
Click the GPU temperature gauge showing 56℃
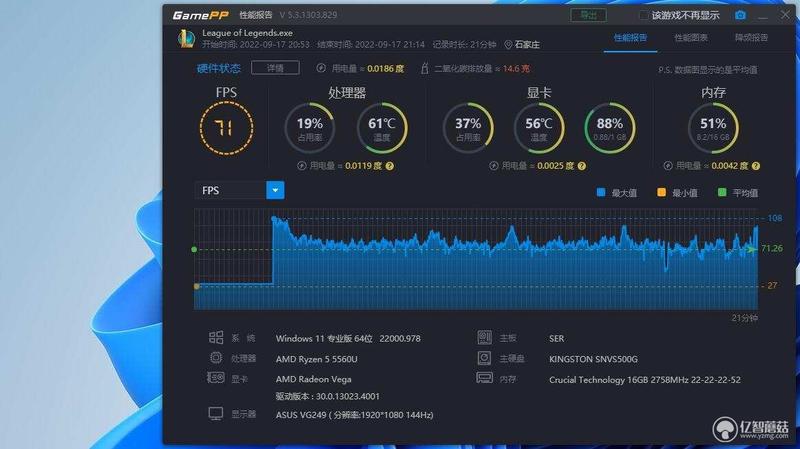[539, 128]
